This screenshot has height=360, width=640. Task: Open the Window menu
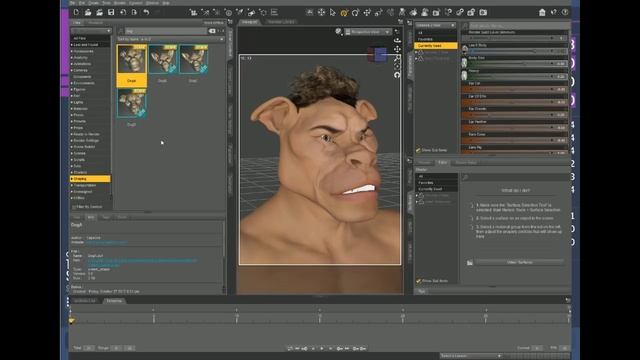click(152, 3)
